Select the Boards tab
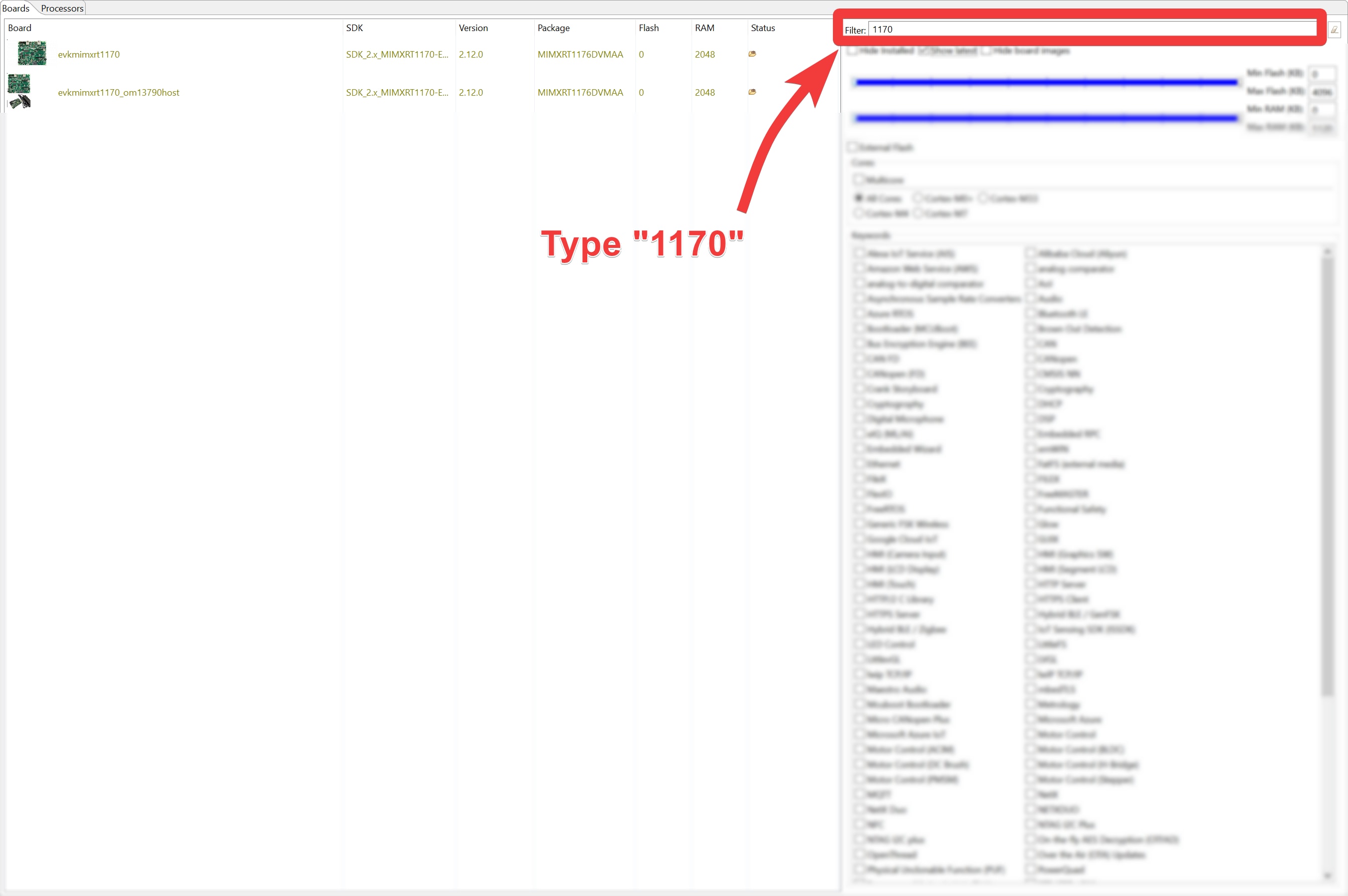This screenshot has width=1348, height=896. click(16, 8)
